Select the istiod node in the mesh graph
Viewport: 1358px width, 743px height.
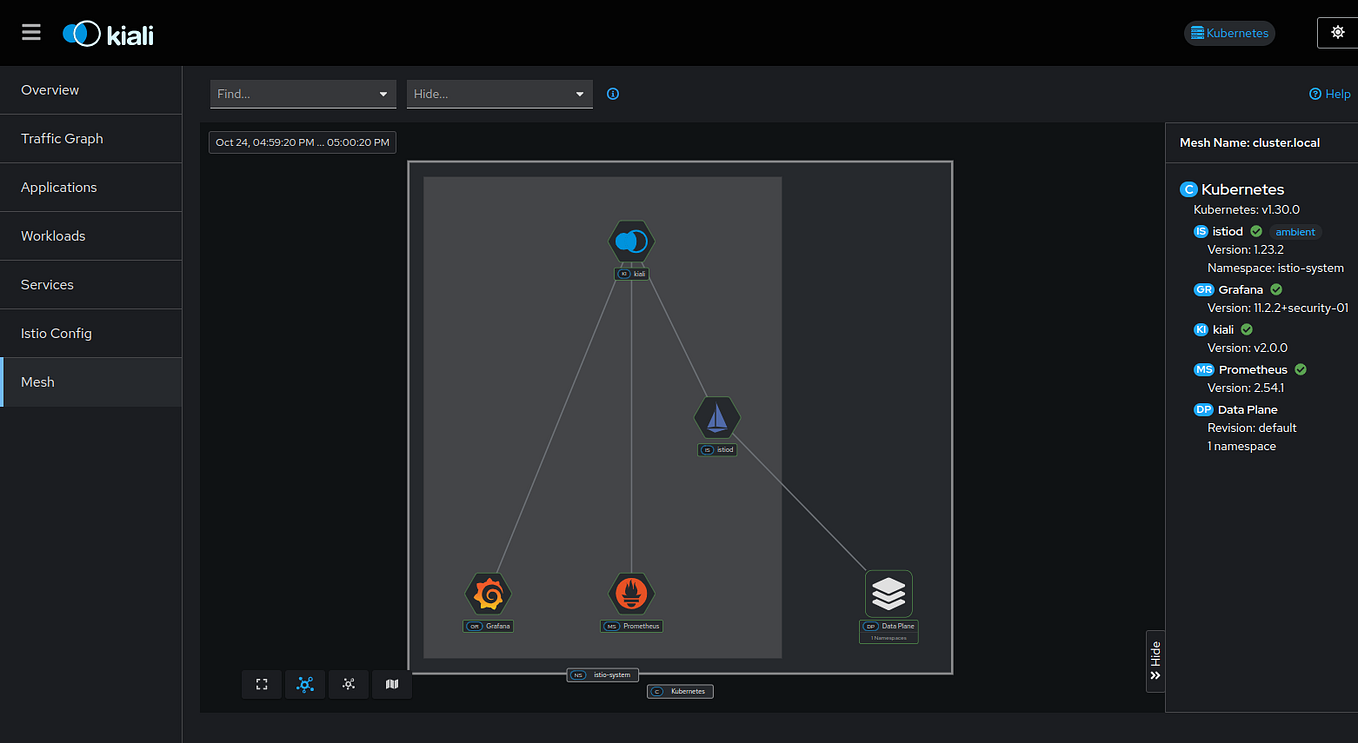[717, 417]
